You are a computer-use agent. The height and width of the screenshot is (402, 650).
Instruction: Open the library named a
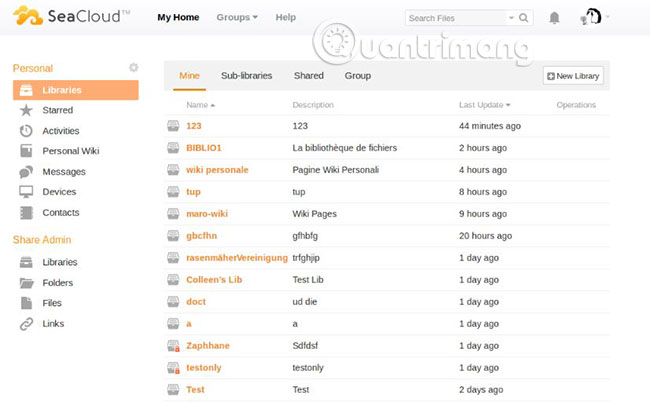[189, 324]
